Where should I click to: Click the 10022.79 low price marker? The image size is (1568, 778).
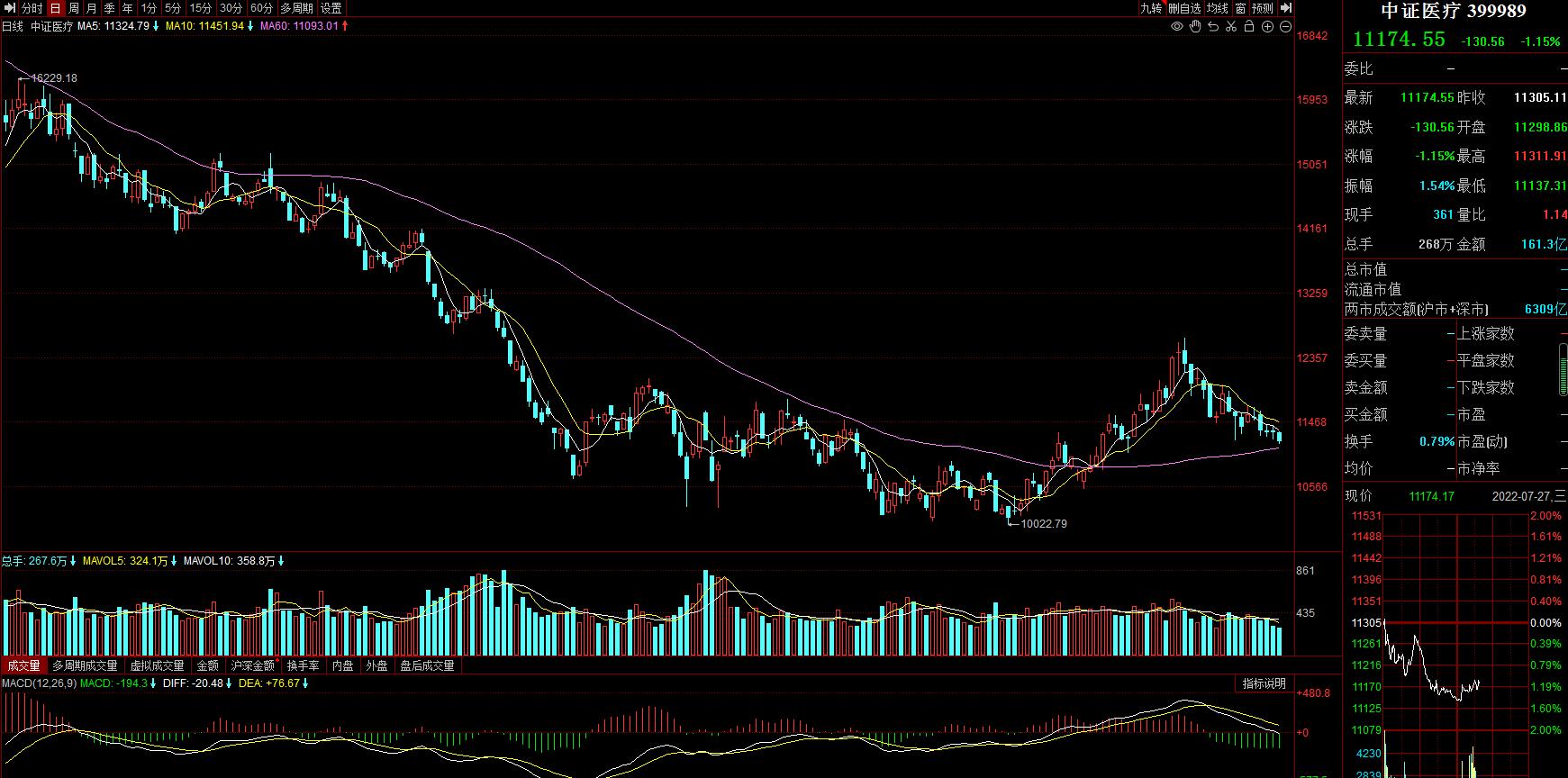pos(1044,524)
